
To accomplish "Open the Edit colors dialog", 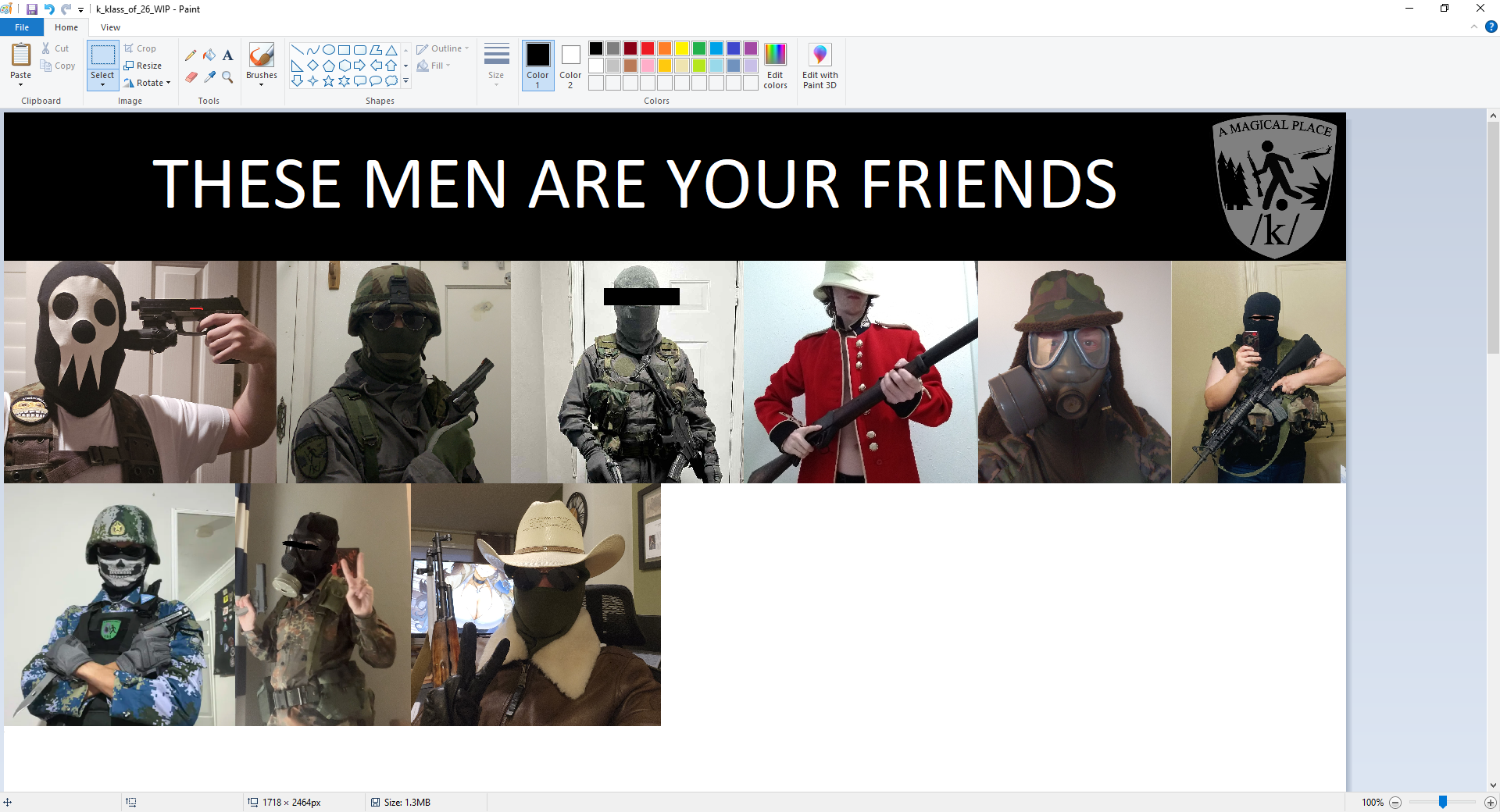I will 775,66.
